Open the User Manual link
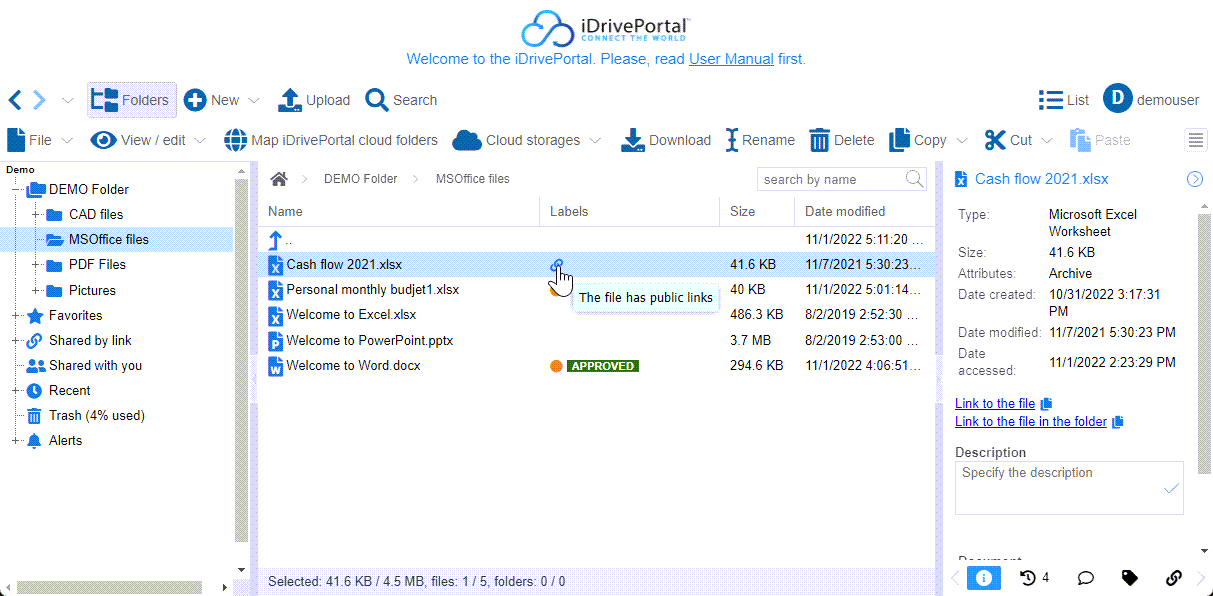1213x596 pixels. pos(731,59)
